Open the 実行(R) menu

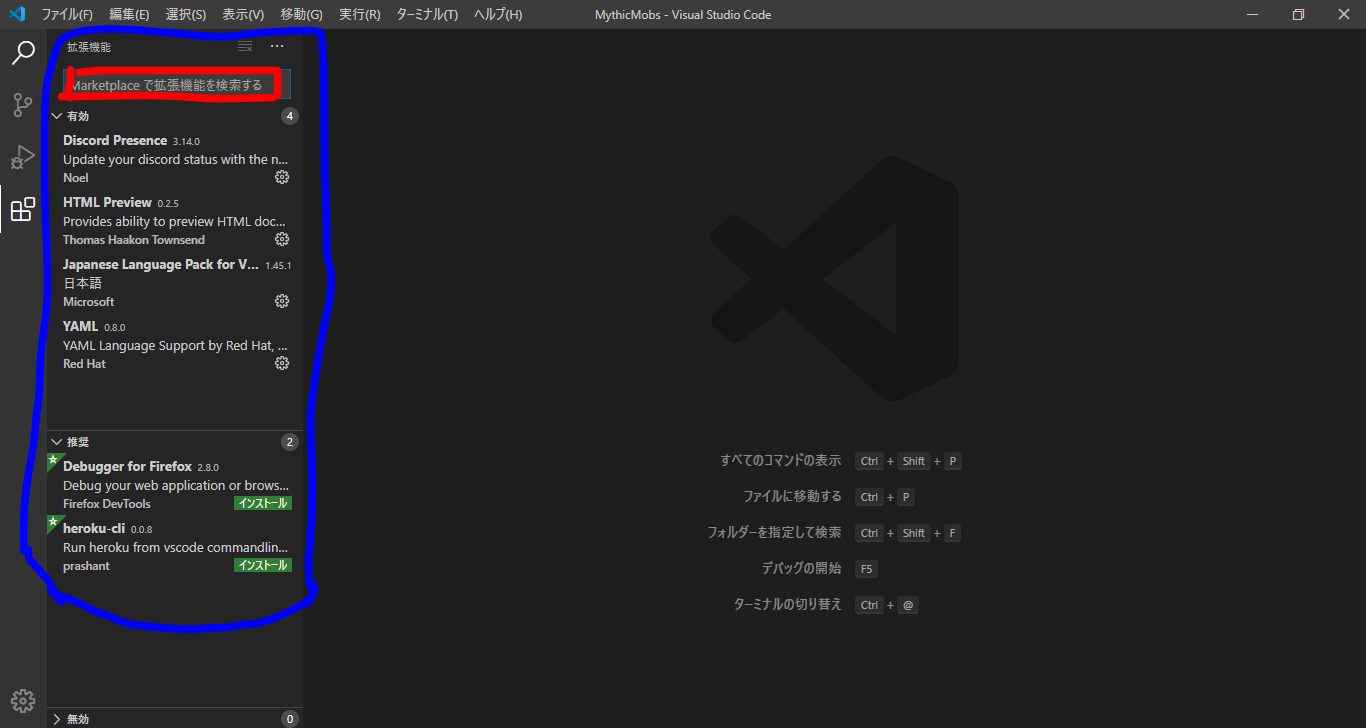point(360,14)
